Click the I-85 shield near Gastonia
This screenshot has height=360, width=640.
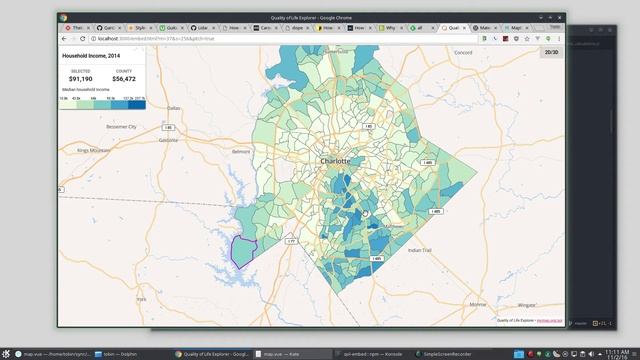(168, 127)
